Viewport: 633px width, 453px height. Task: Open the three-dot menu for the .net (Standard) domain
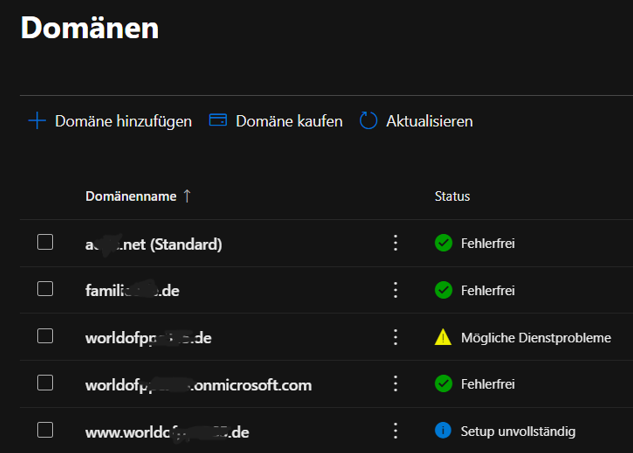(x=395, y=243)
